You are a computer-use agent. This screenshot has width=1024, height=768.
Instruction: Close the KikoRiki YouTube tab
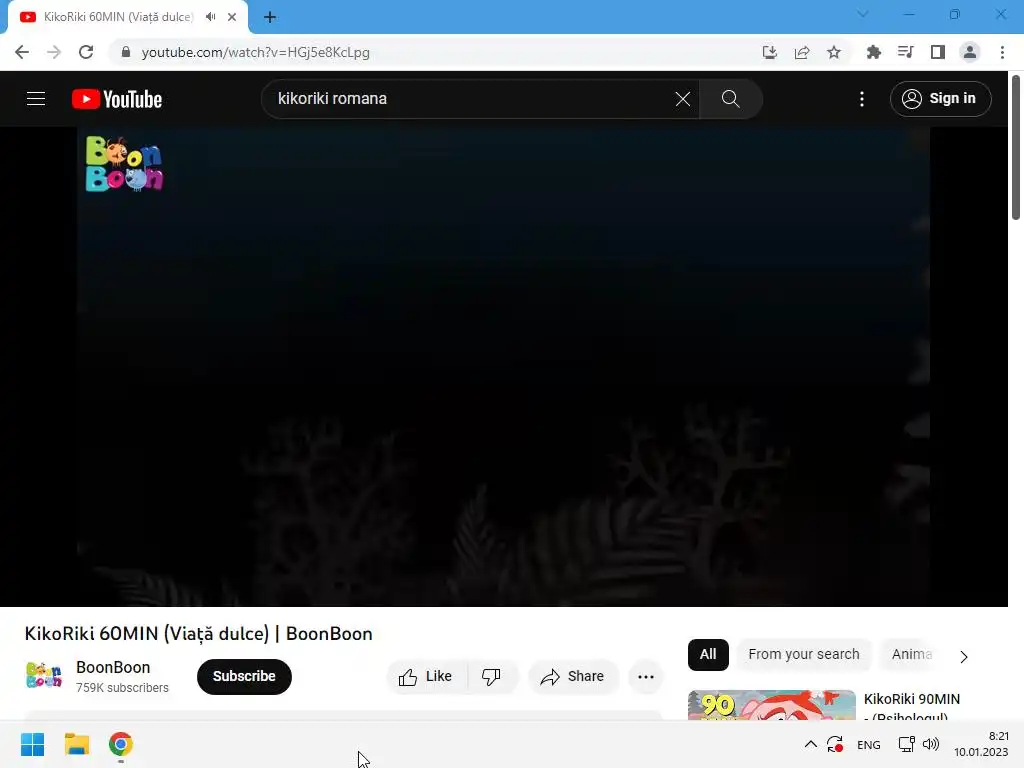pos(232,17)
